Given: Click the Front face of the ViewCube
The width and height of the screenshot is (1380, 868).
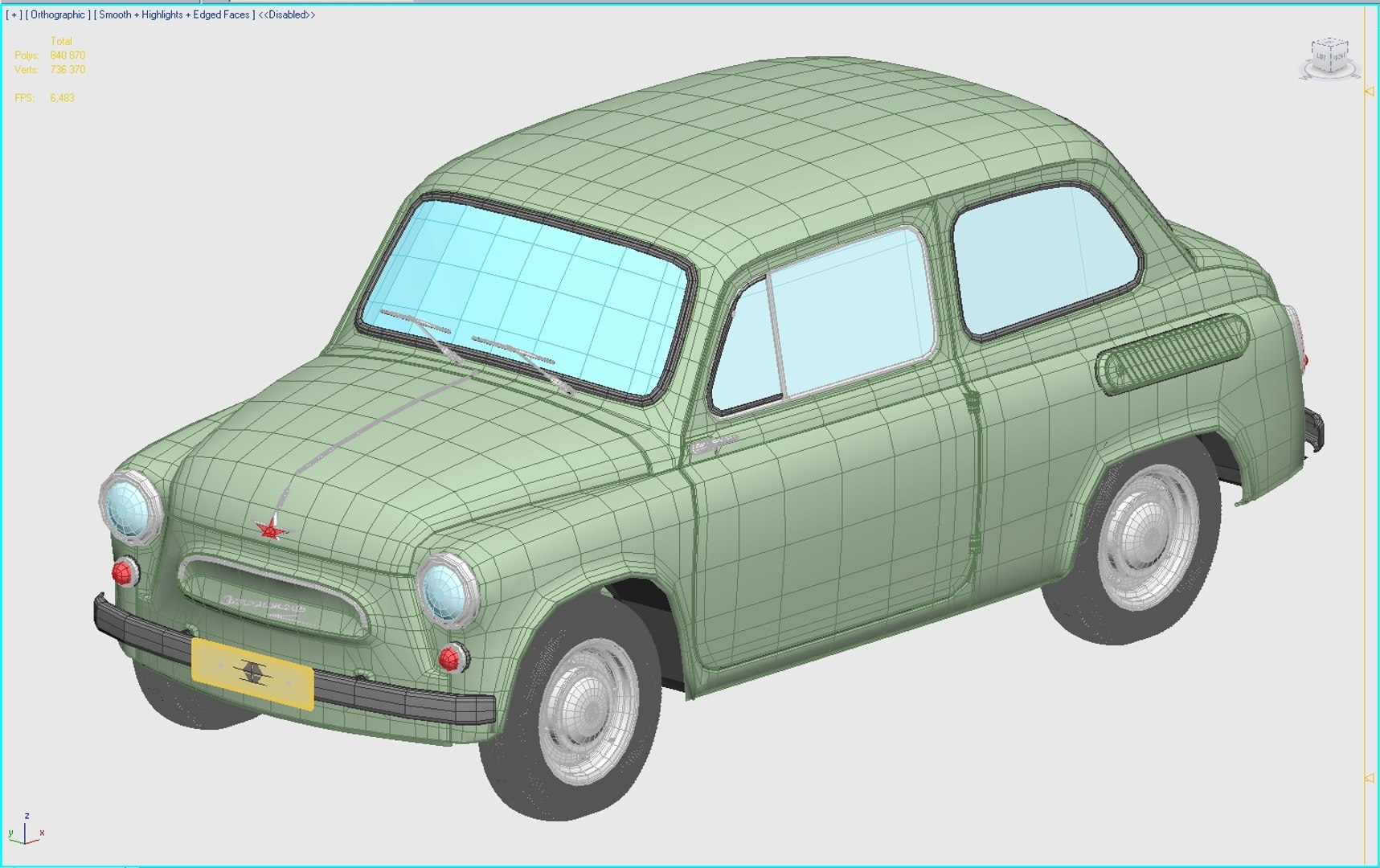Looking at the screenshot, I should [1338, 56].
